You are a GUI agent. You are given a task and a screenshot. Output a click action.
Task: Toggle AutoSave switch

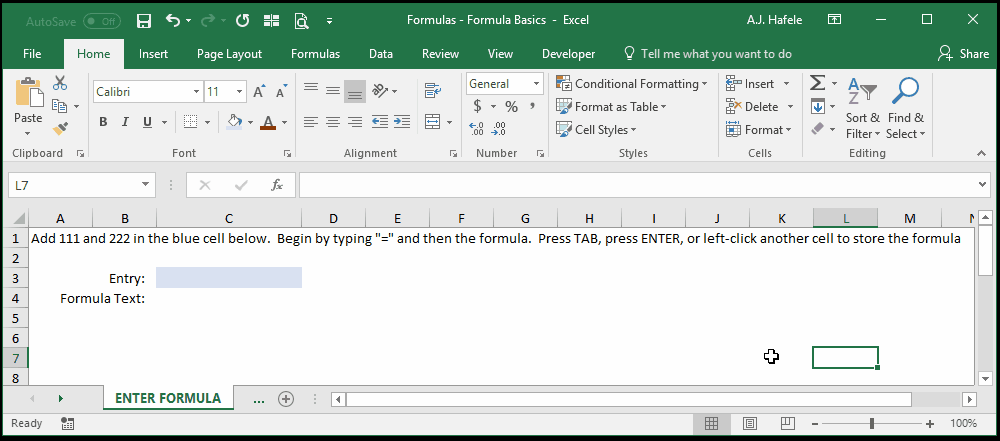tap(102, 21)
